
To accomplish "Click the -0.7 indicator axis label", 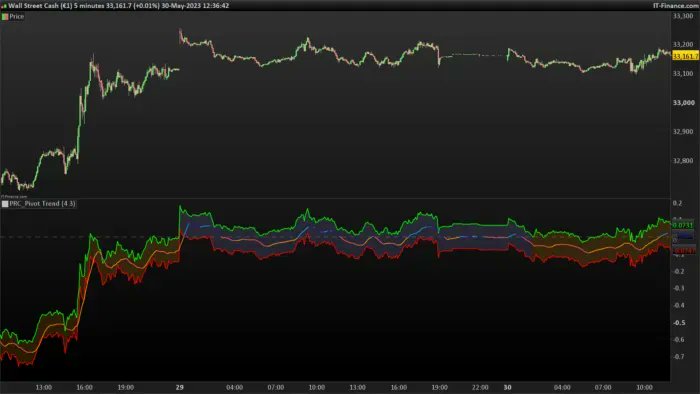I will pos(679,357).
